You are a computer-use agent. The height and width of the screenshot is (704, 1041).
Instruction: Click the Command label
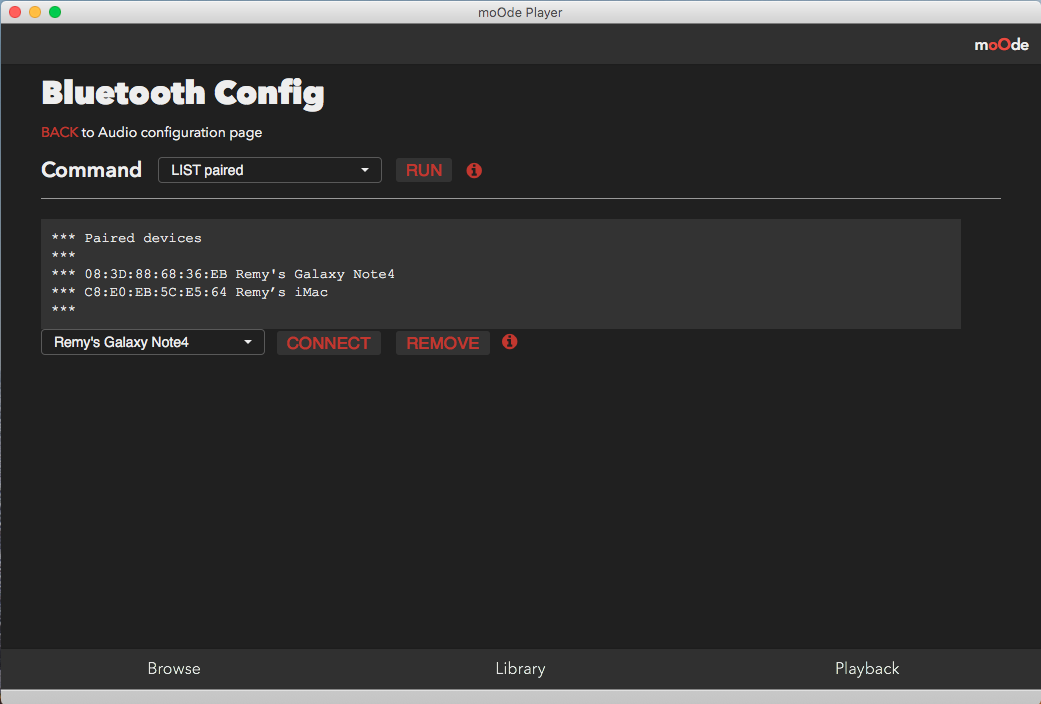pos(92,169)
